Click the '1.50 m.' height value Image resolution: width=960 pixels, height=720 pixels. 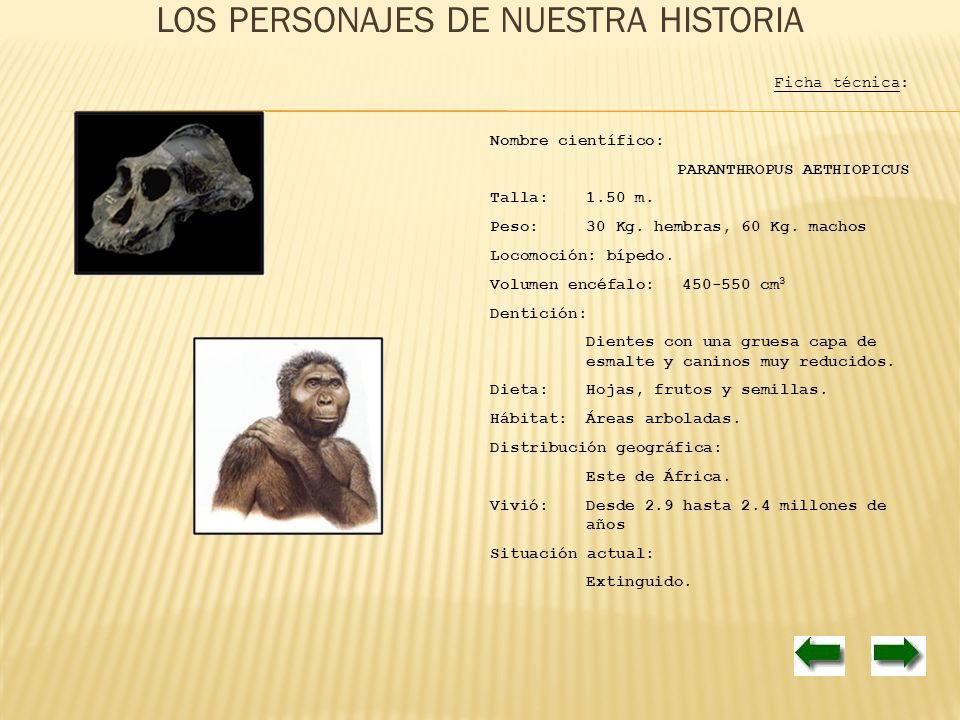pyautogui.click(x=619, y=198)
